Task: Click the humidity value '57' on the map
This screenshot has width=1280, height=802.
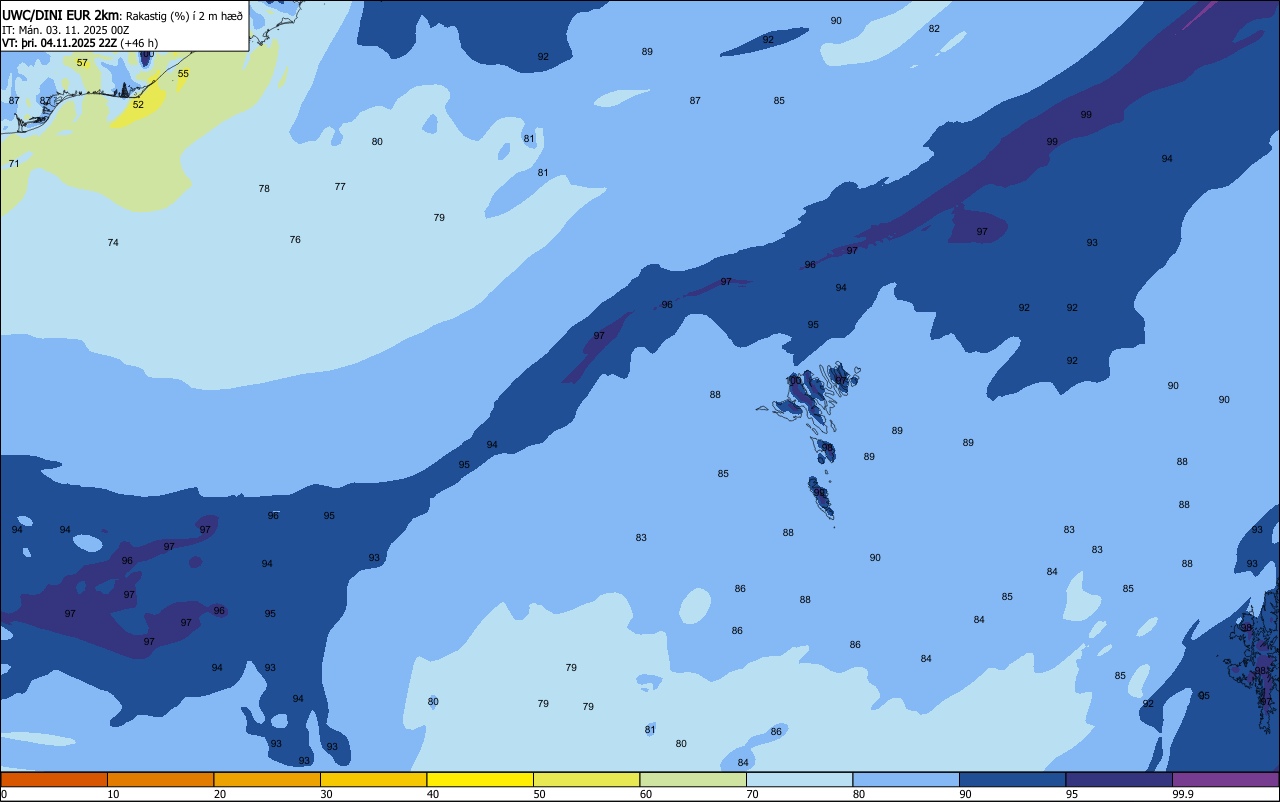Action: [x=82, y=63]
